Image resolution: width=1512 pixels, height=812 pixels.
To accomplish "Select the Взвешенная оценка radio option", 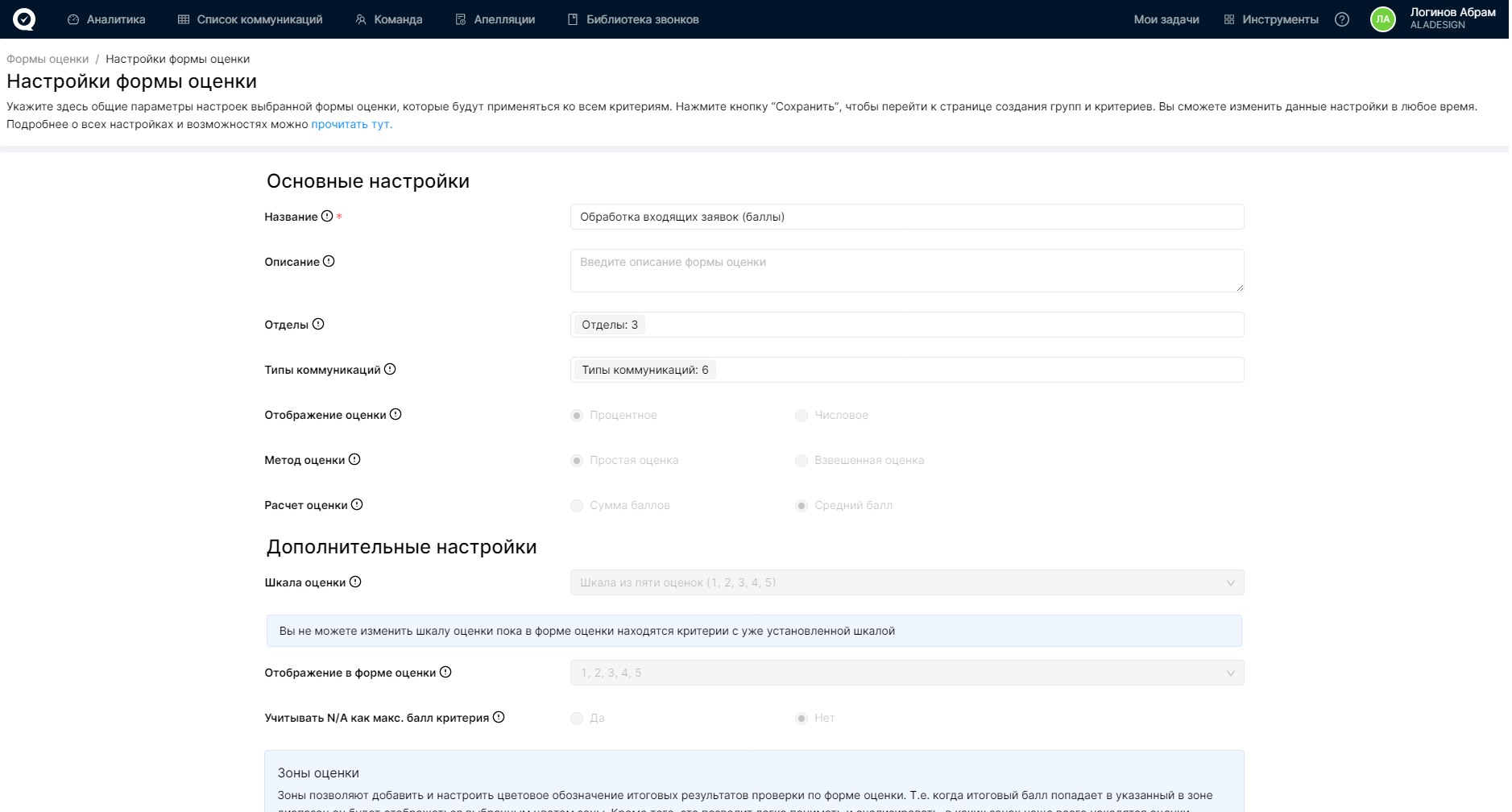I will coord(802,461).
